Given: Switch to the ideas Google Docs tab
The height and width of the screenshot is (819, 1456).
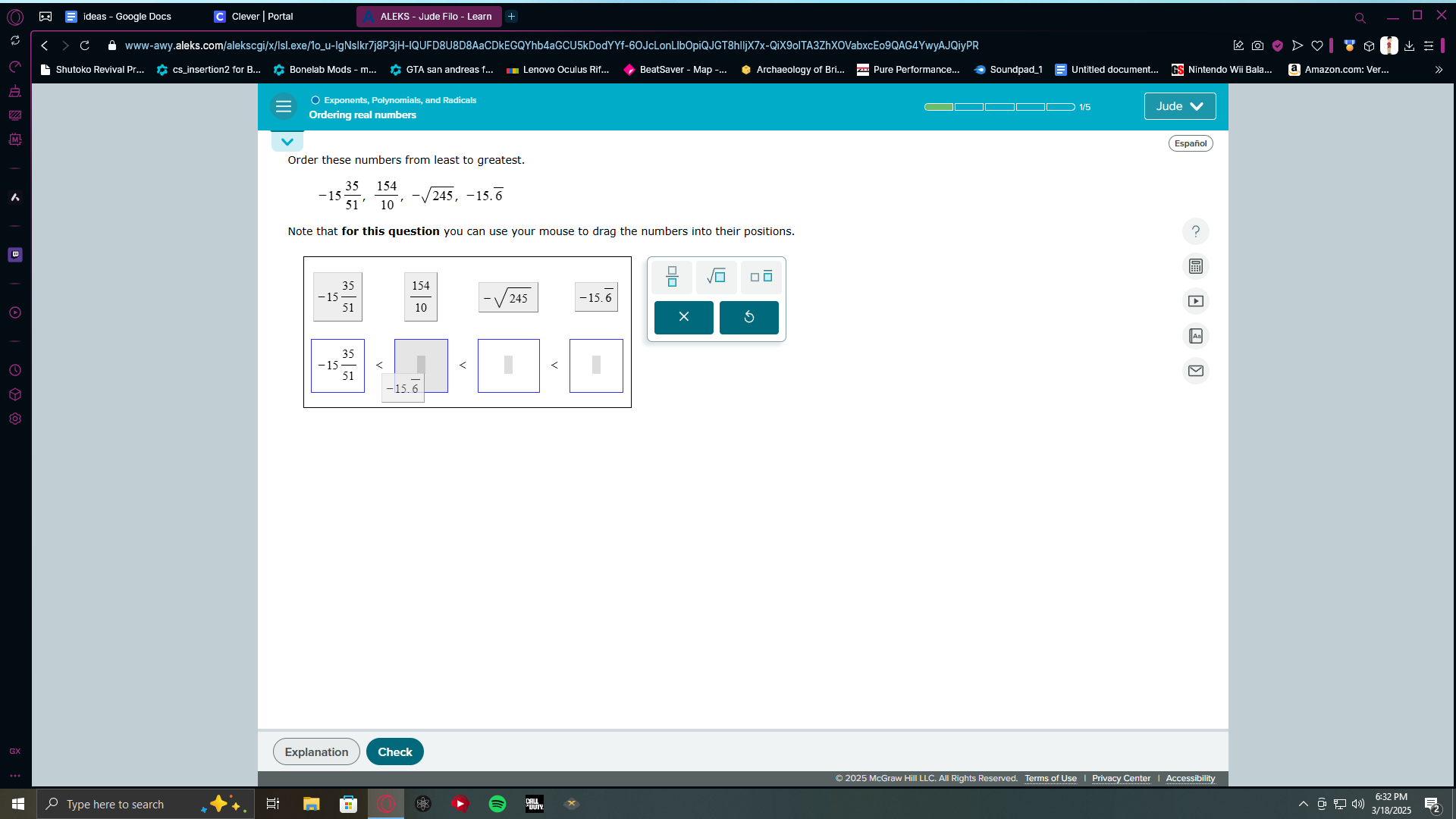Looking at the screenshot, I should (x=127, y=16).
